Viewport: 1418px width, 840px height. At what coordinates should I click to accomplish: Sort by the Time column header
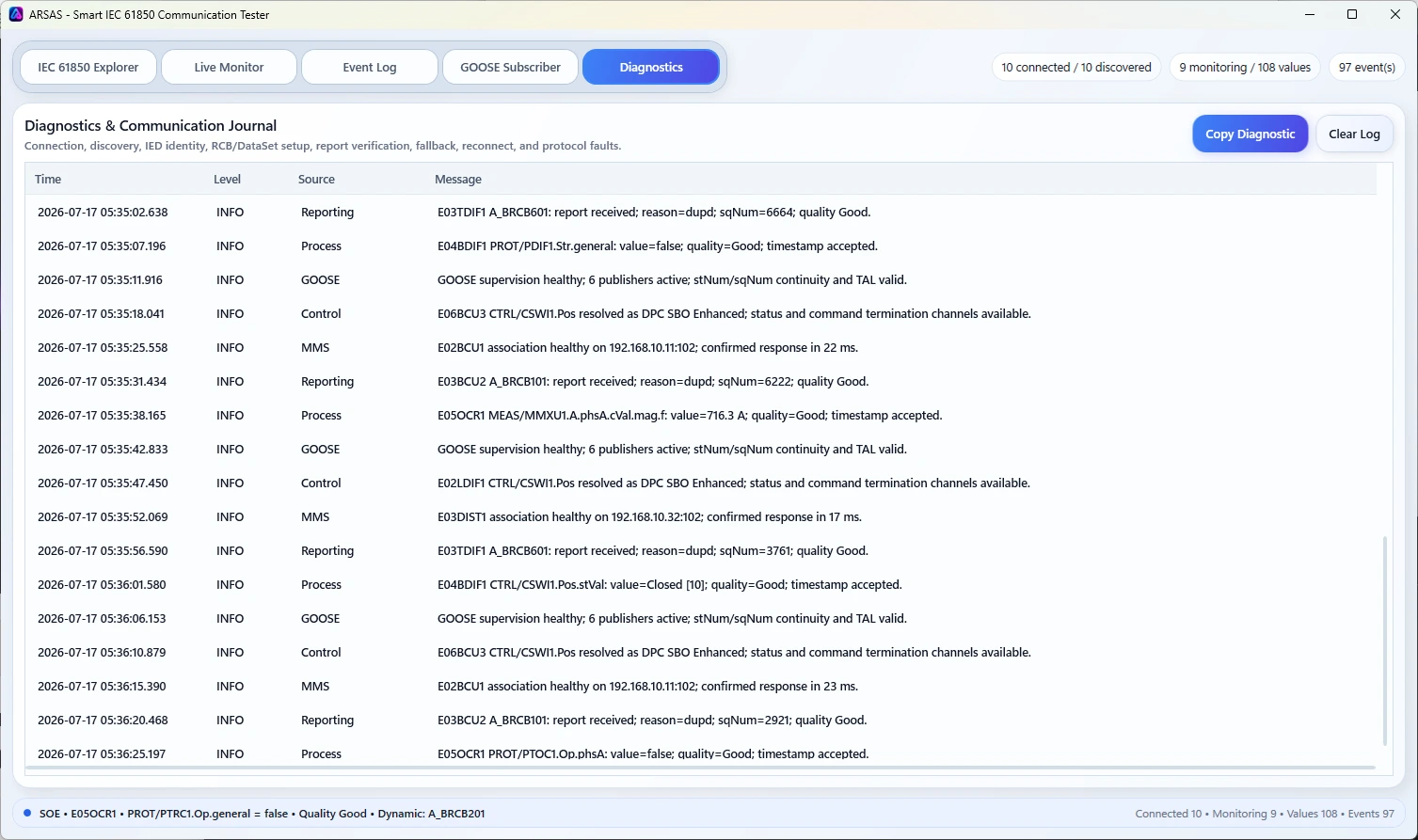(x=48, y=179)
